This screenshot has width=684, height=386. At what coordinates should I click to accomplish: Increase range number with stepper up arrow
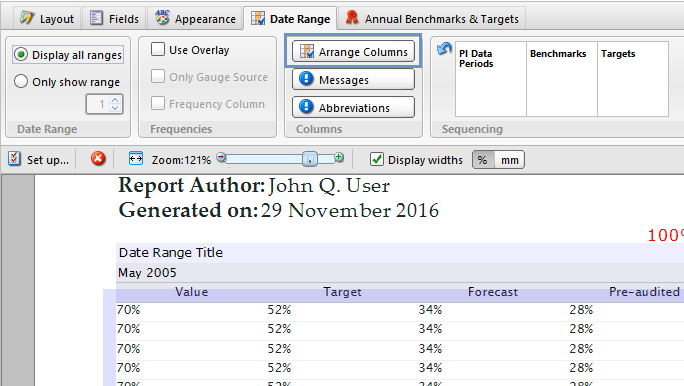115,100
